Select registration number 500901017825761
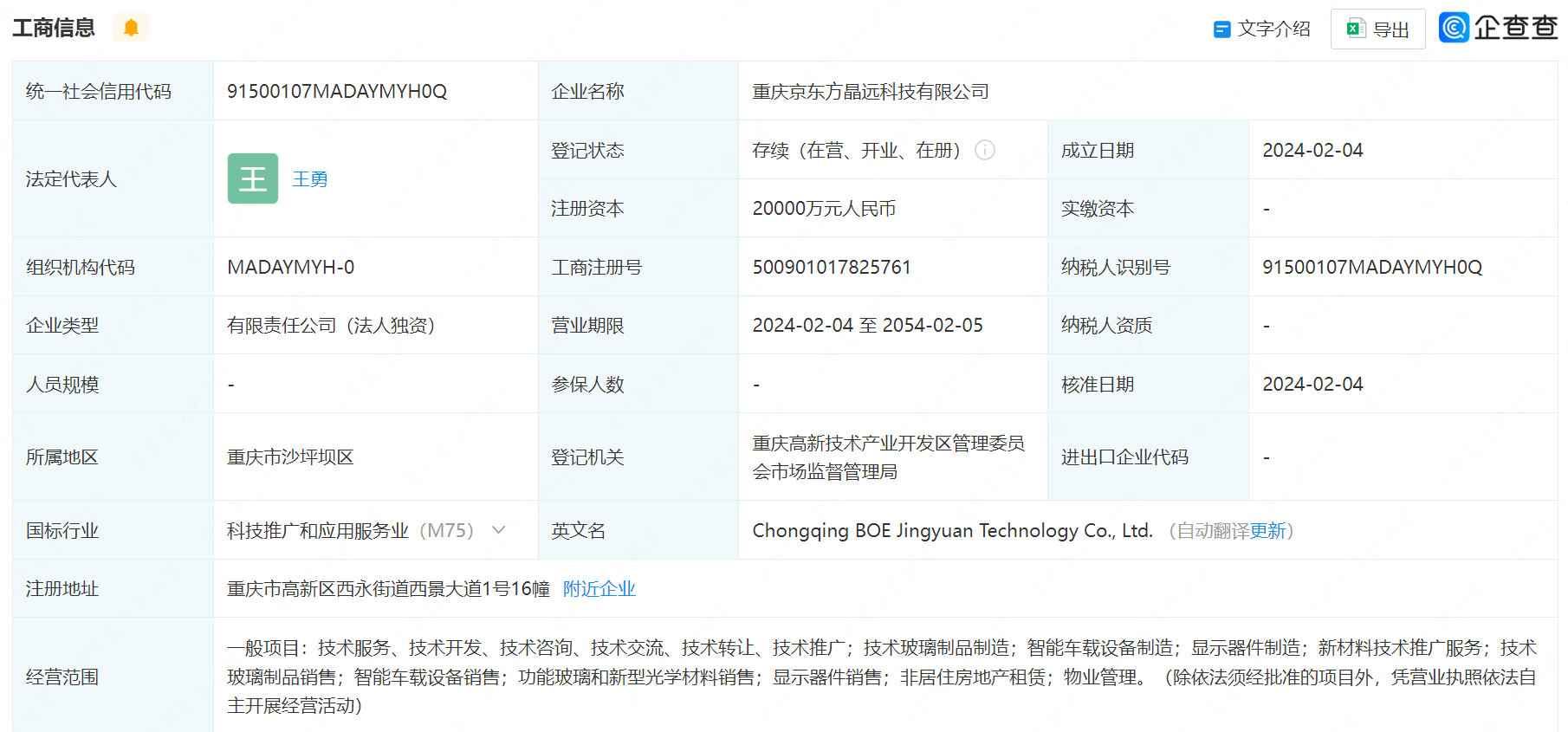The width and height of the screenshot is (1568, 732). (832, 268)
